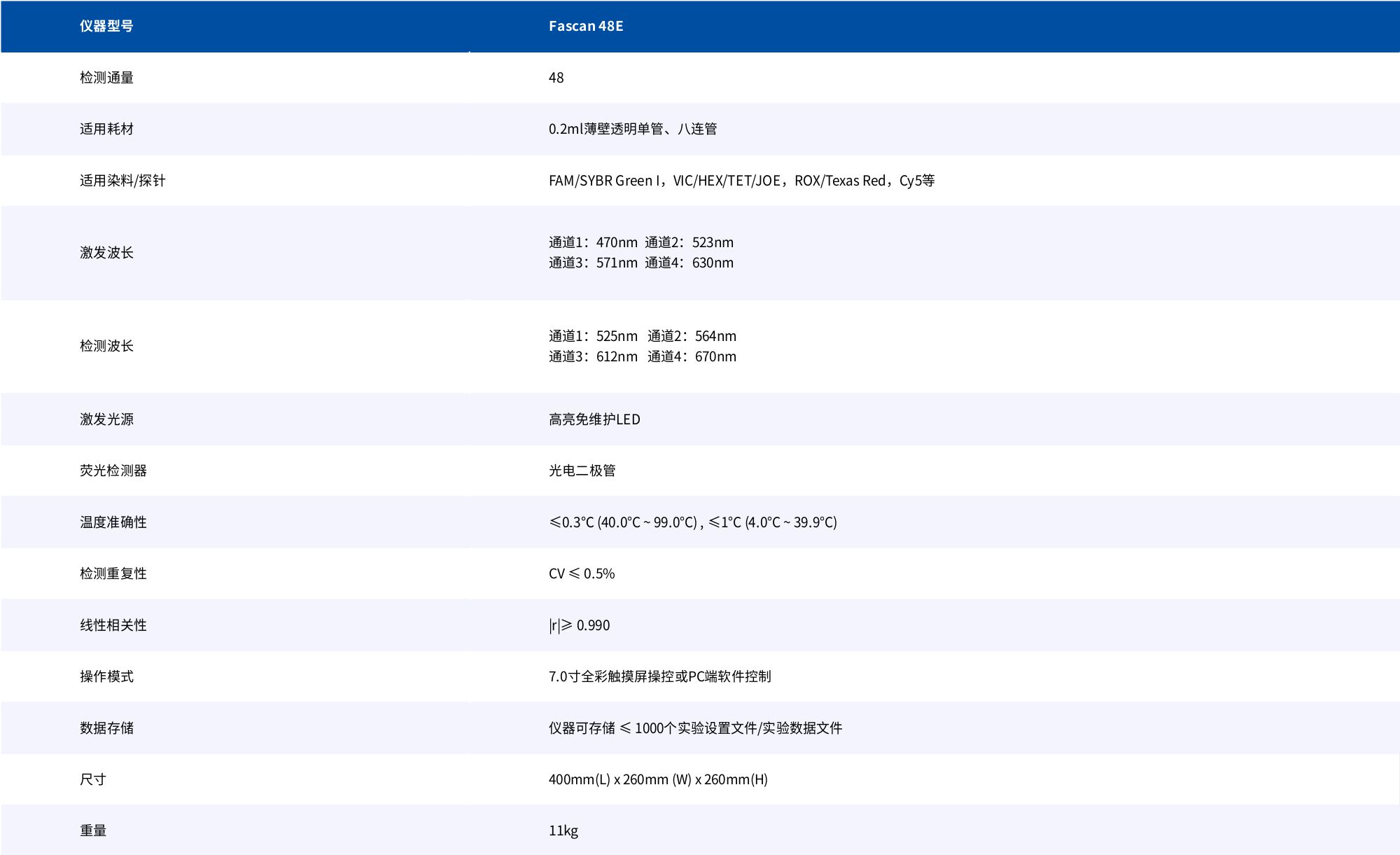Click the '线性相关性' row label
1400x855 pixels.
click(113, 625)
